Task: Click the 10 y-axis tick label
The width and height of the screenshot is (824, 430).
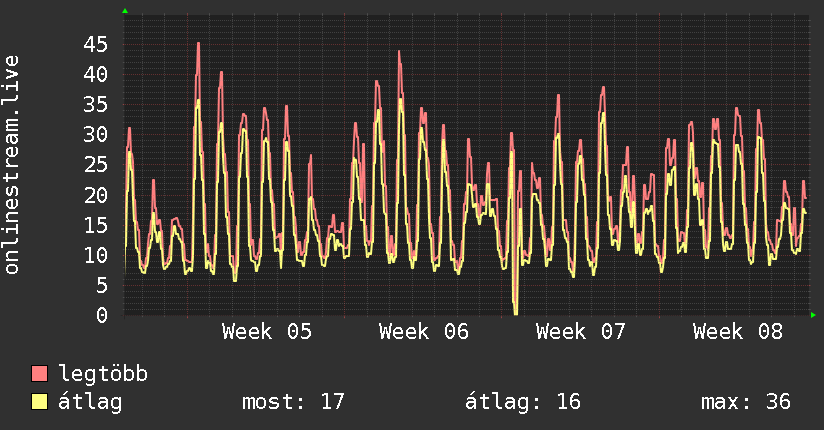Action: tap(96, 255)
